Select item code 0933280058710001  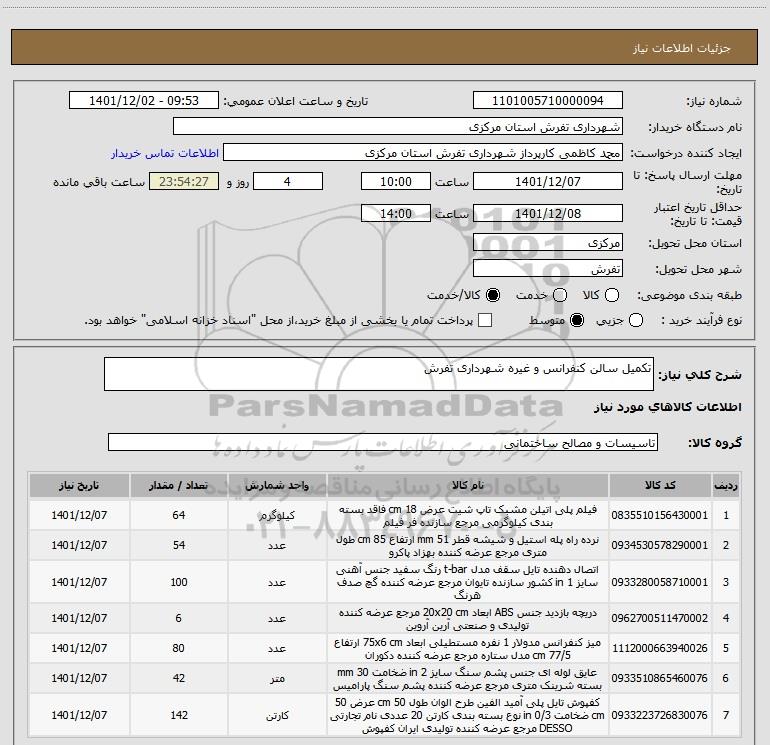(660, 582)
